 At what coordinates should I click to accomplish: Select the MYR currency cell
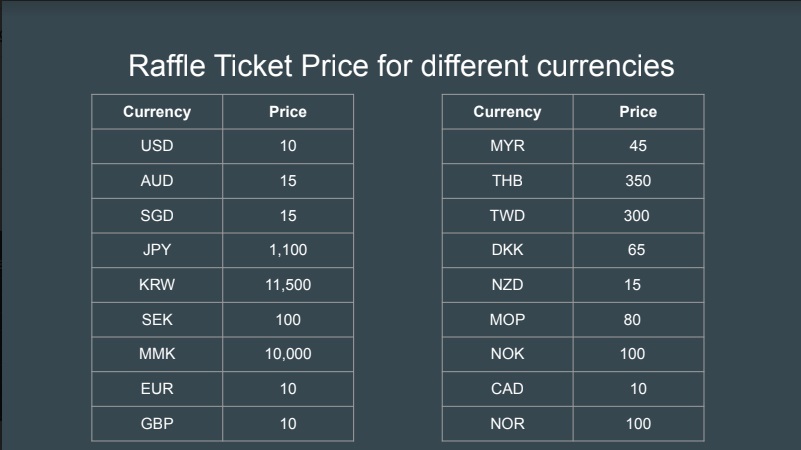click(x=507, y=146)
